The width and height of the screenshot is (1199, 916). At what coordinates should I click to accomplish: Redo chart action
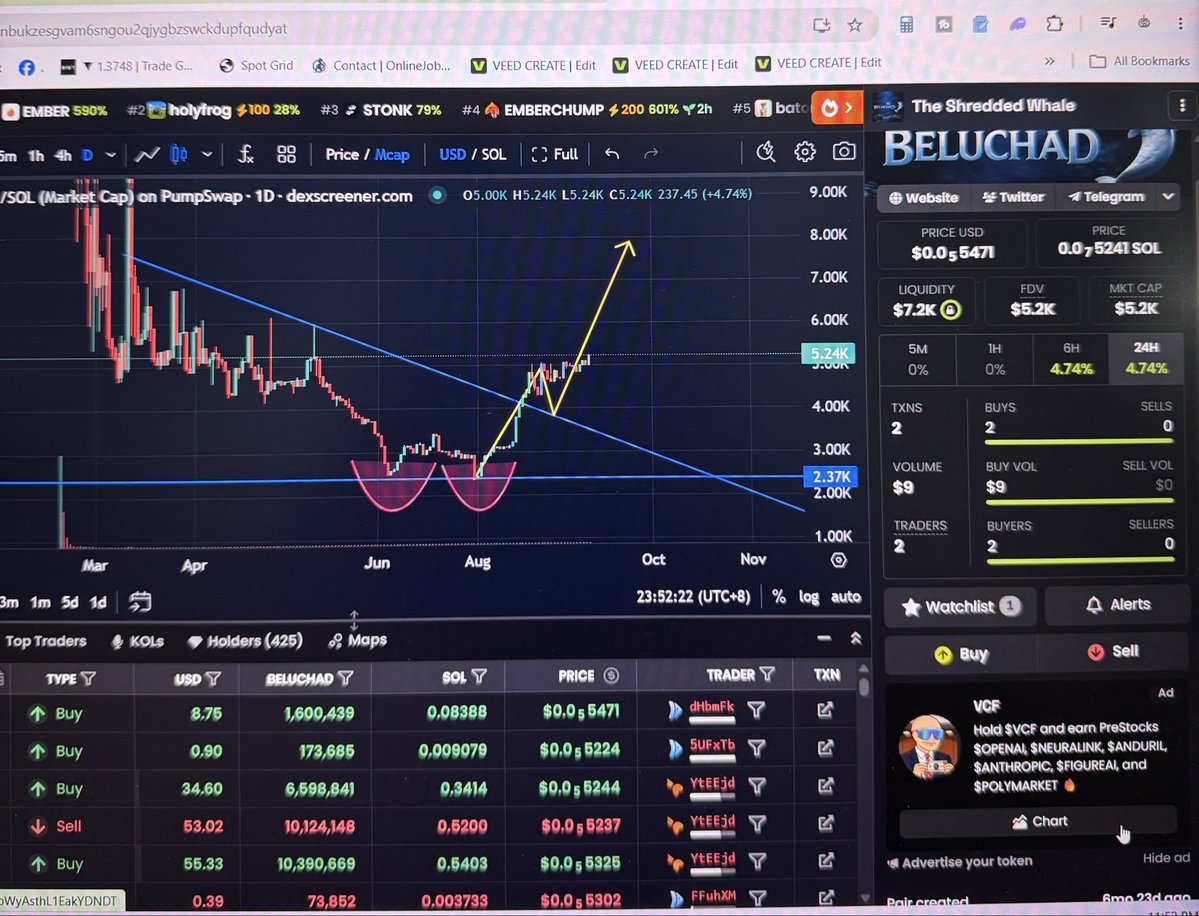(x=651, y=154)
